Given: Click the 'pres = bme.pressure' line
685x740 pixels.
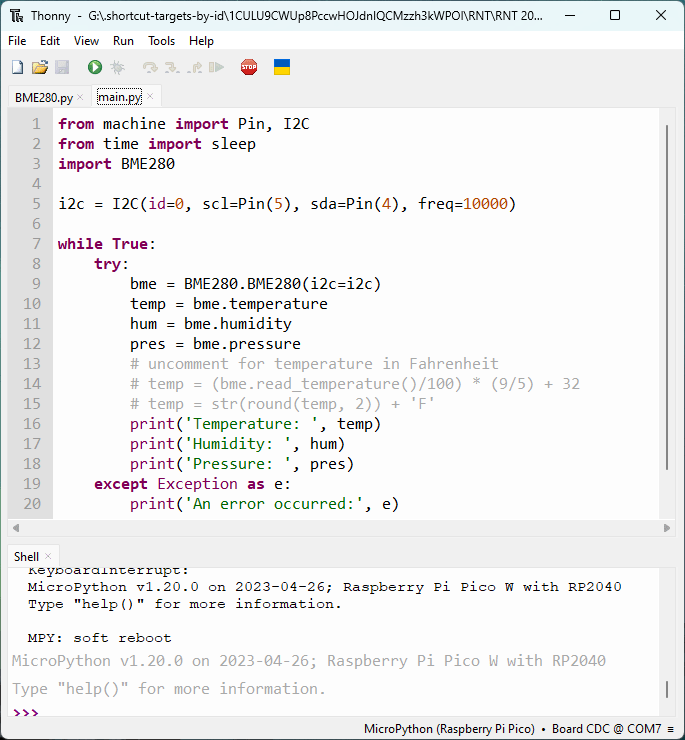Looking at the screenshot, I should pos(215,344).
